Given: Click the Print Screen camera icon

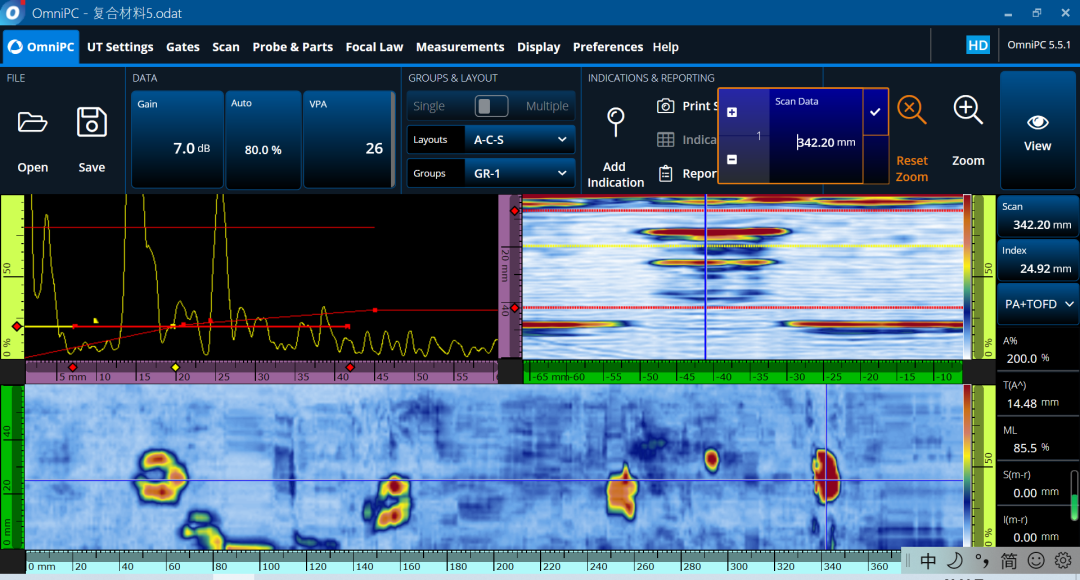Looking at the screenshot, I should tap(665, 106).
